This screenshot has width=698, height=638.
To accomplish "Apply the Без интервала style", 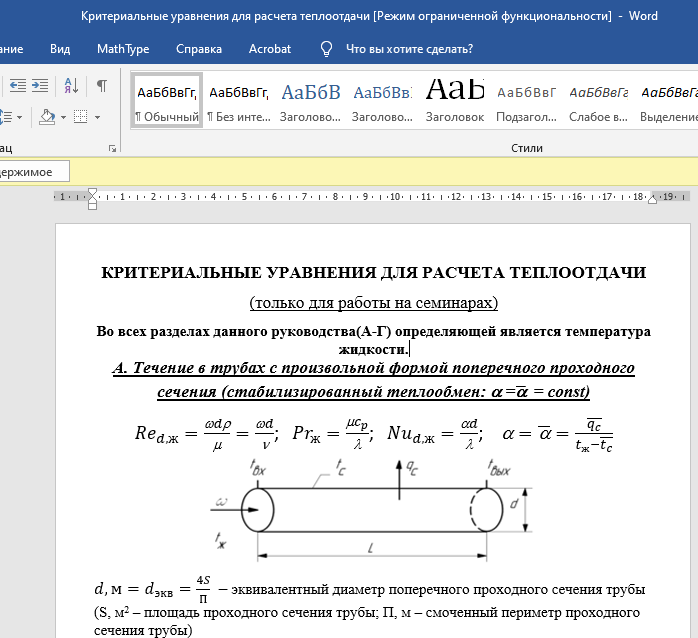I will pos(238,101).
